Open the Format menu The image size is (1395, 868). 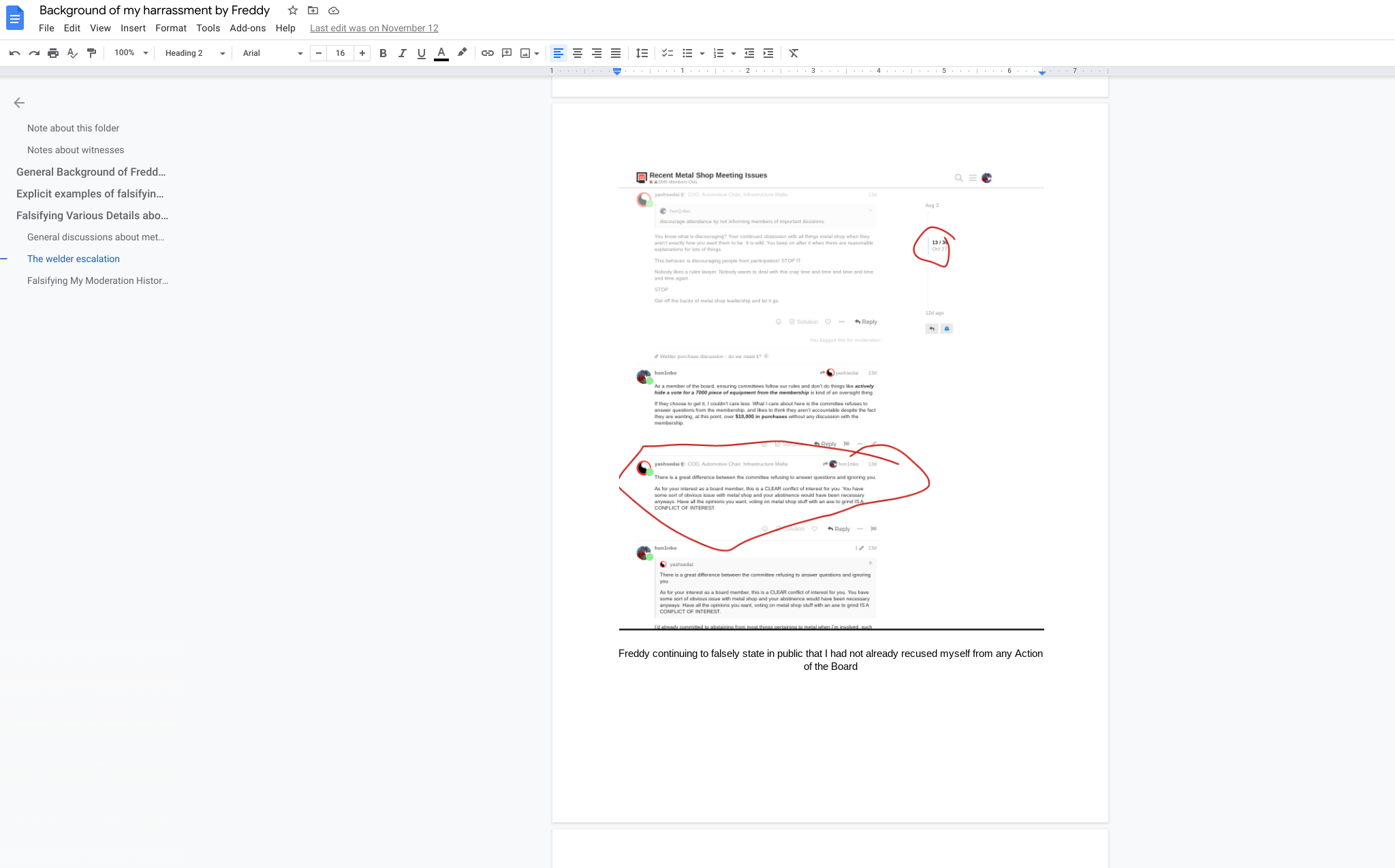tap(170, 28)
